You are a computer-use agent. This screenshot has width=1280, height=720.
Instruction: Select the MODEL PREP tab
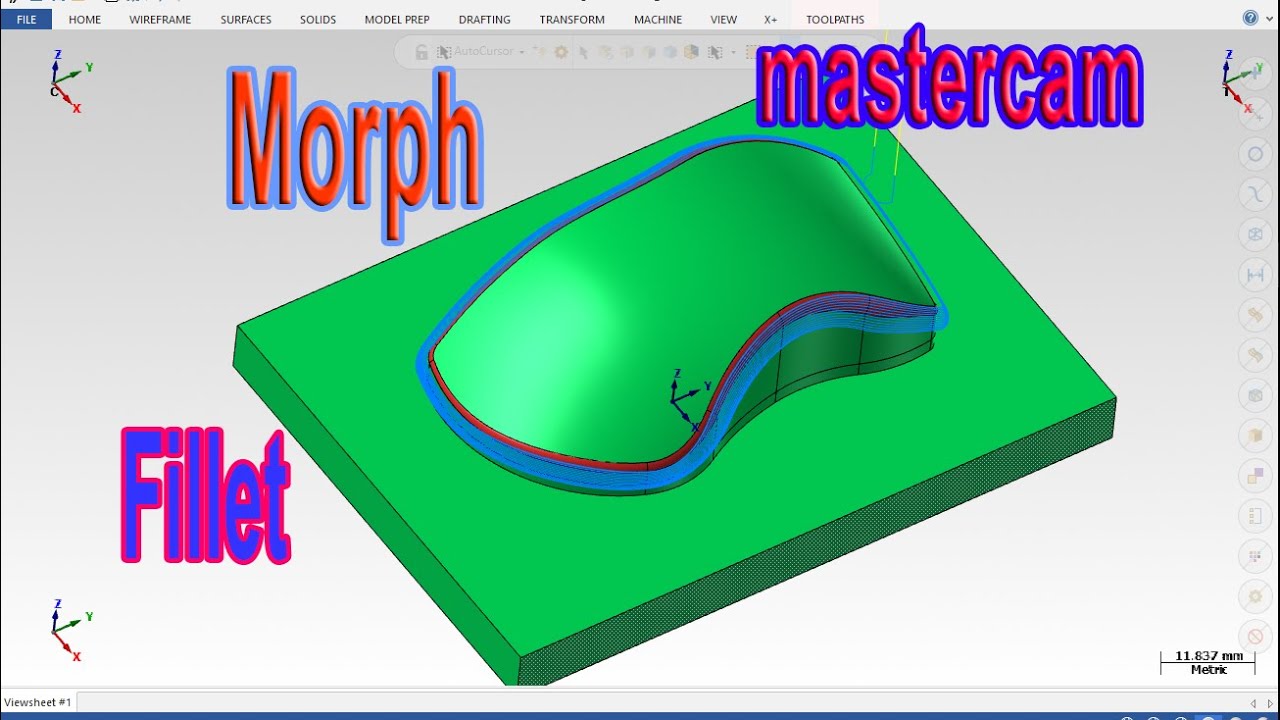pyautogui.click(x=397, y=19)
